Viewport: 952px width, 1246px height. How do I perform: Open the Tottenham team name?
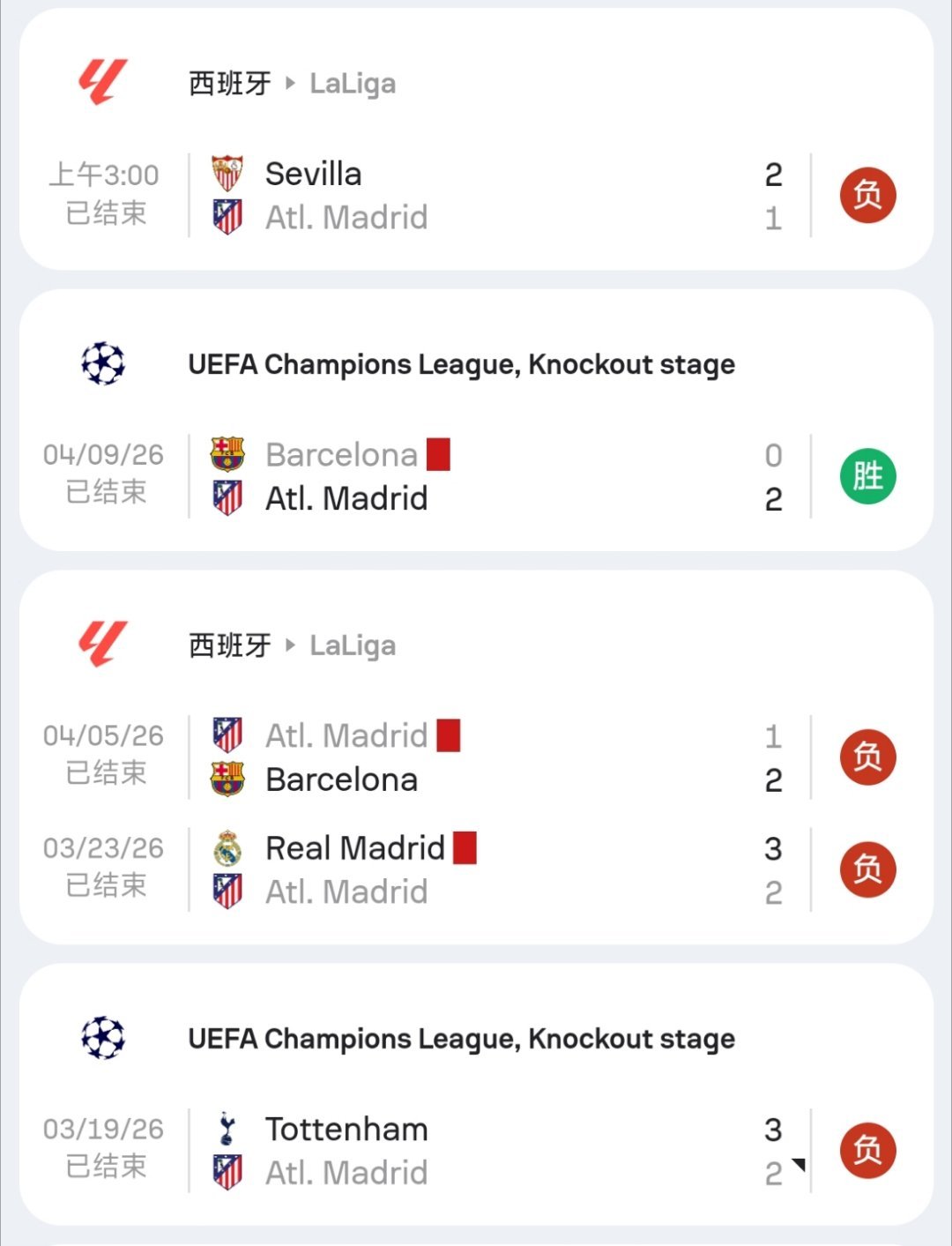tap(346, 1129)
